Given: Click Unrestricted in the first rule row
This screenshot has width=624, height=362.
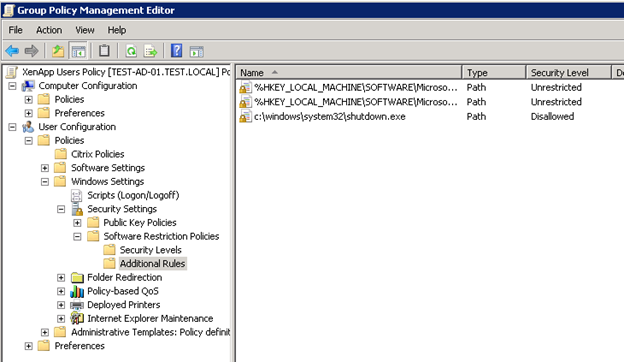Looking at the screenshot, I should click(556, 87).
